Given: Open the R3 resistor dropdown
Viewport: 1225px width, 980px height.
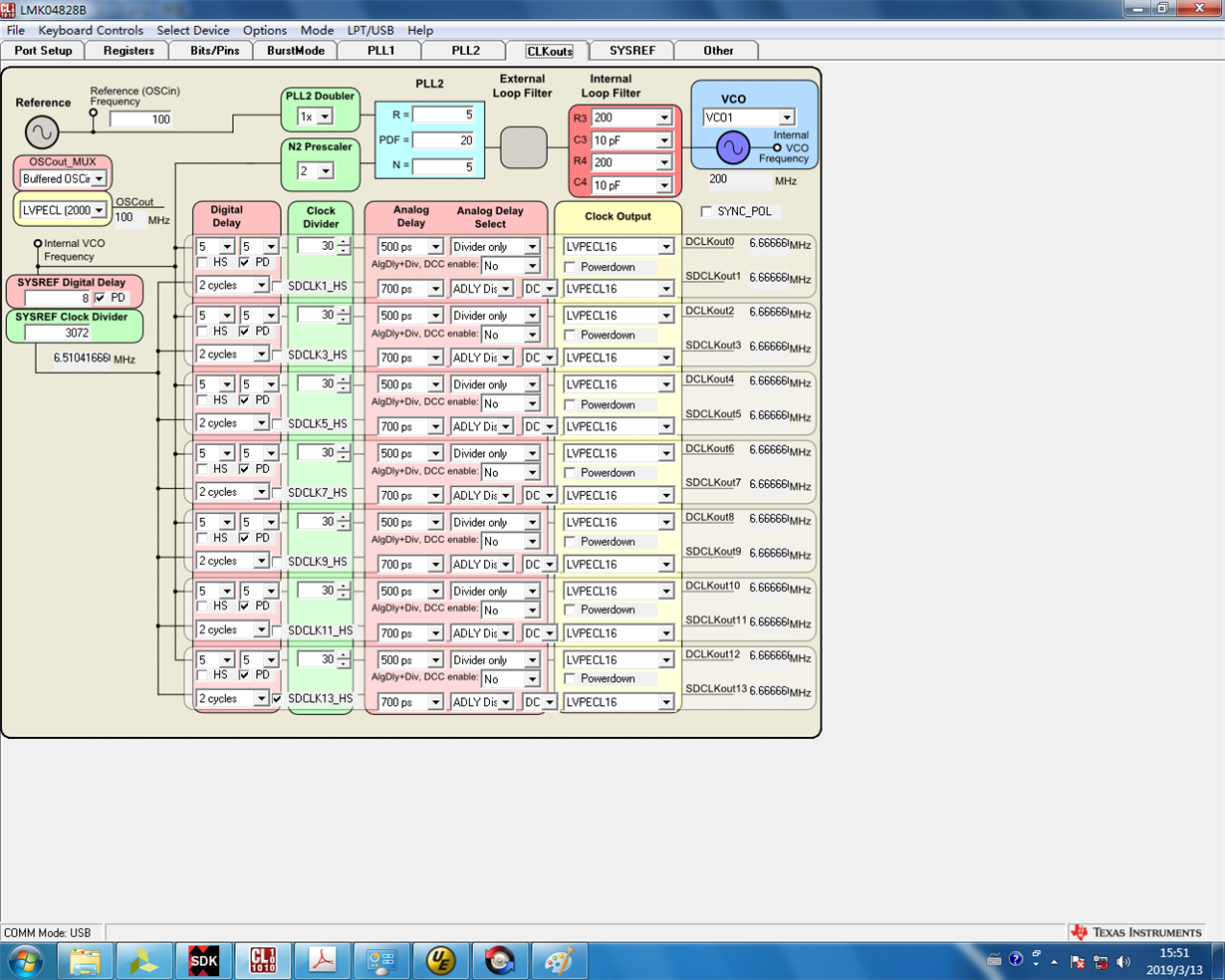Looking at the screenshot, I should (663, 118).
